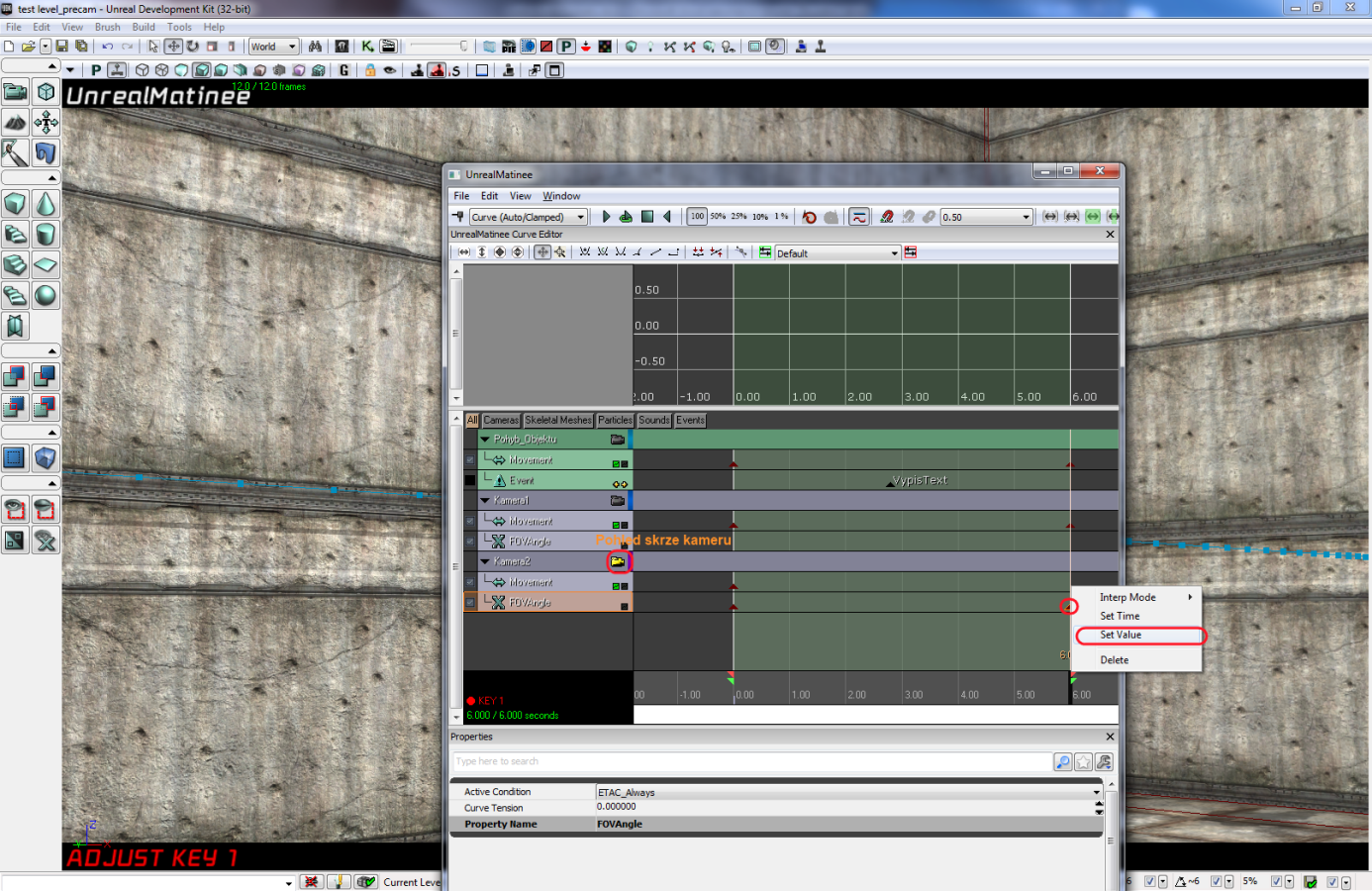The height and width of the screenshot is (891, 1372).
Task: Click the Fit Vertically icon in Curve Editor
Action: (x=482, y=252)
